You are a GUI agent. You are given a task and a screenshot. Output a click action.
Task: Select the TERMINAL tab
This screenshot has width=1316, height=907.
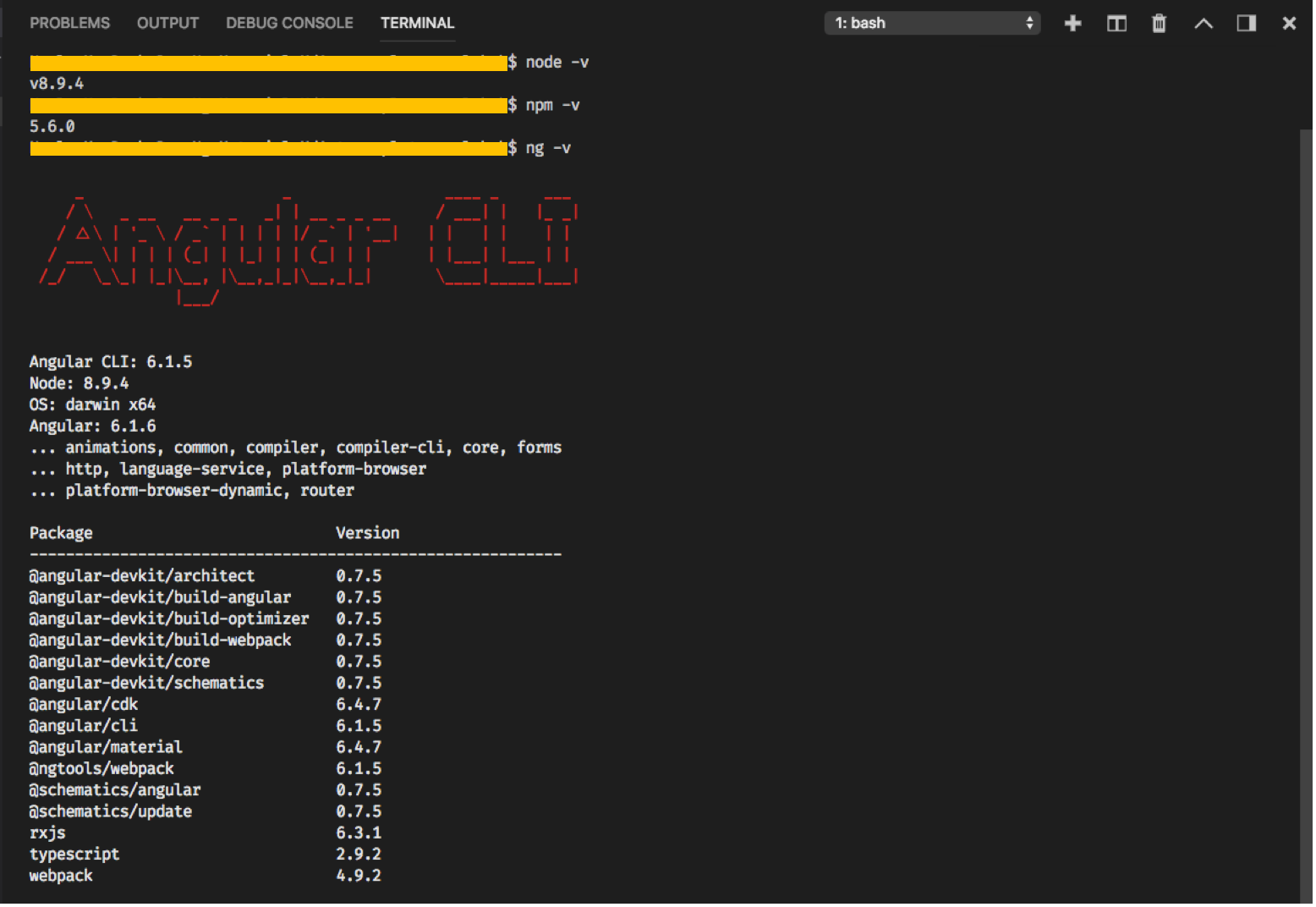point(417,23)
